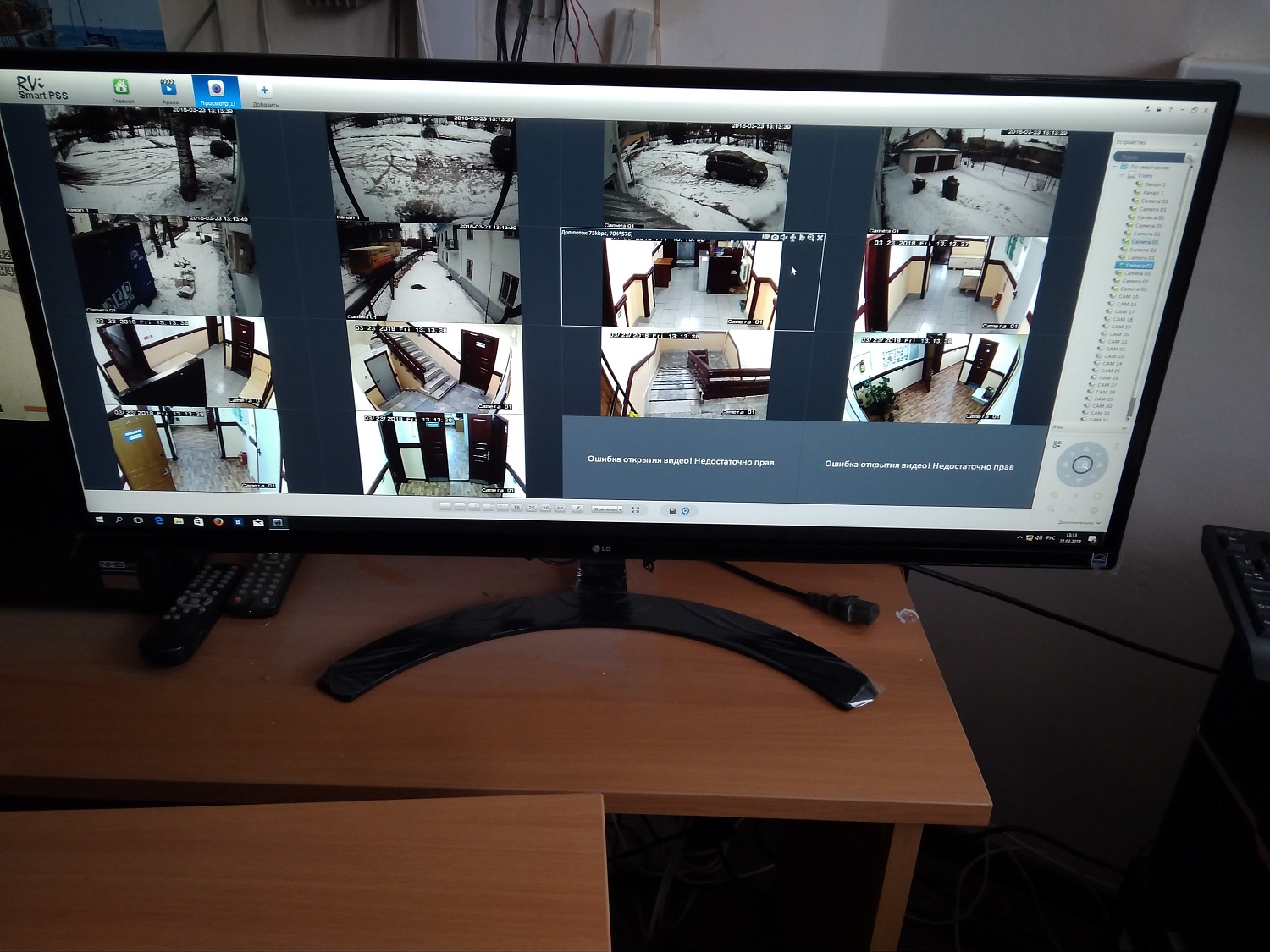Toggle microphone talk on selected camera
1270x952 pixels.
tap(792, 238)
